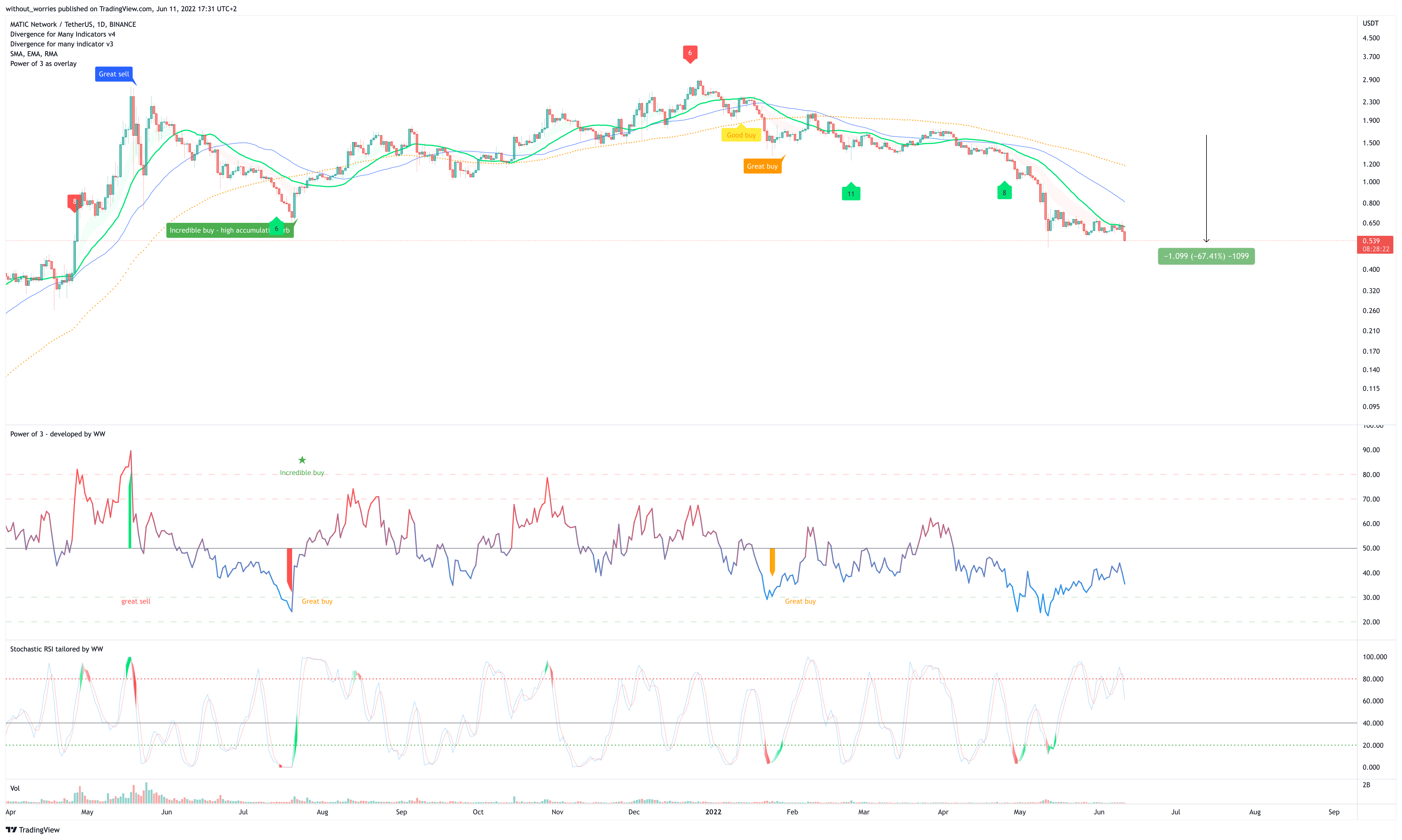
Task: Click the red 'great sell' text in oscillator pane
Action: (x=136, y=601)
